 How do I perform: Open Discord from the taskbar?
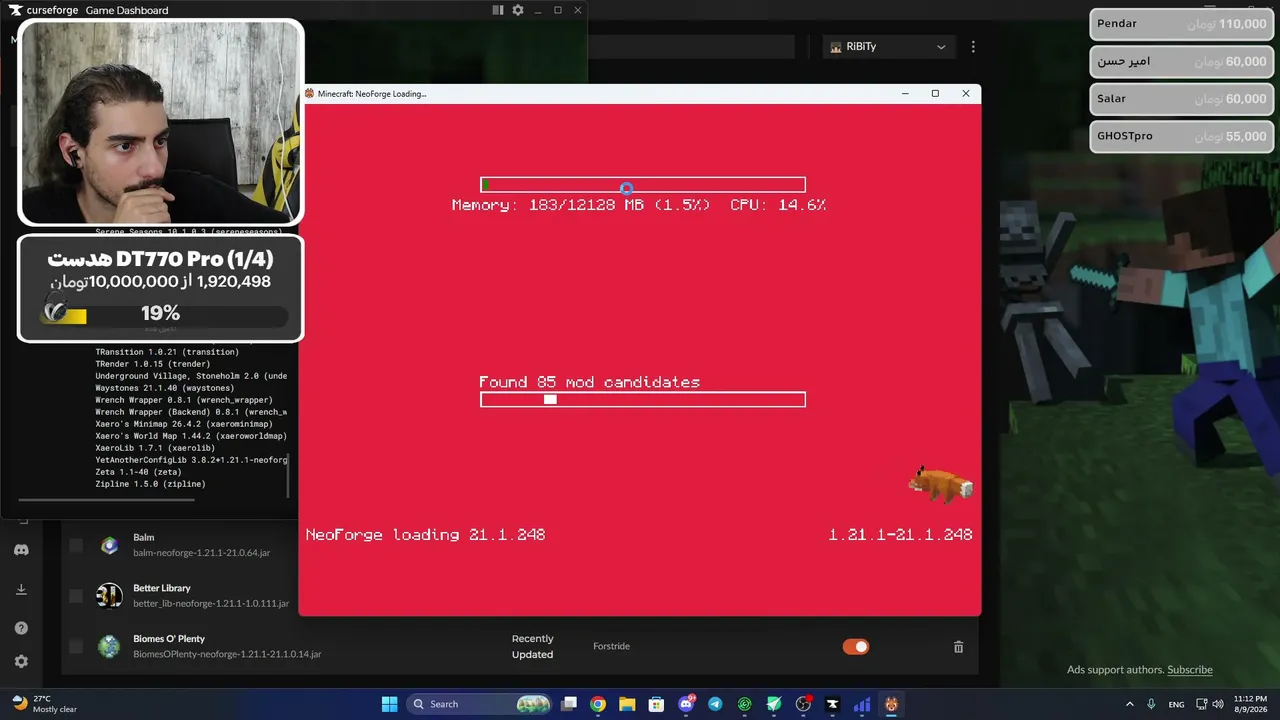tap(686, 704)
